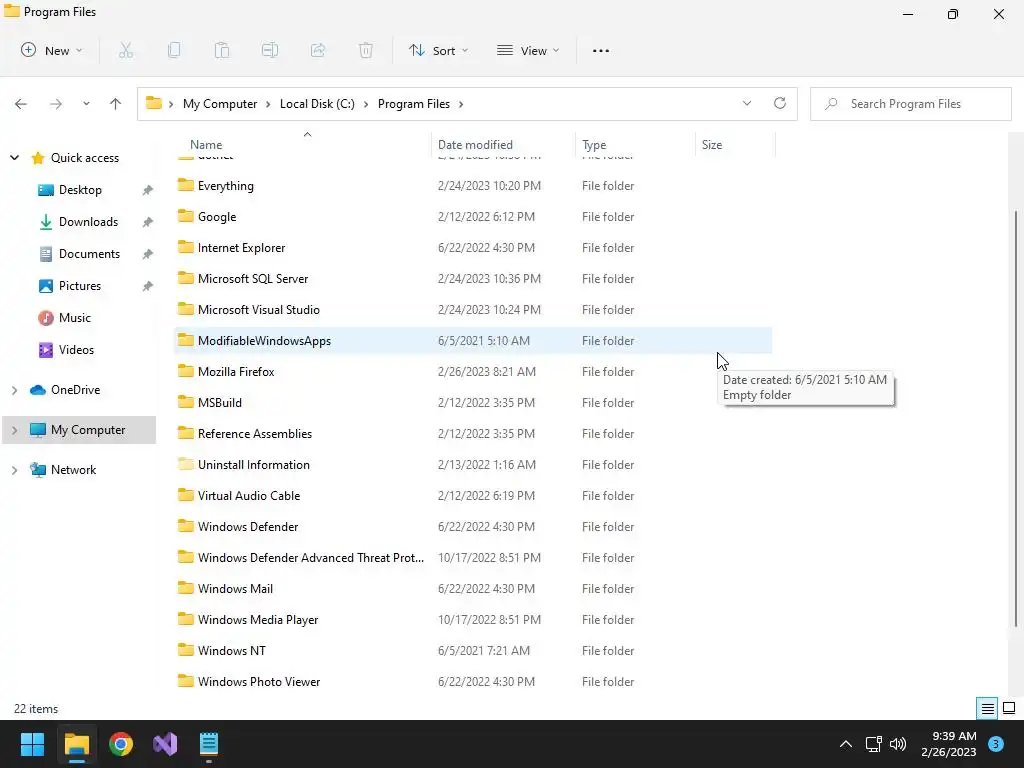The height and width of the screenshot is (768, 1024).
Task: Click Local Disk (C:) breadcrumb
Action: click(x=317, y=104)
